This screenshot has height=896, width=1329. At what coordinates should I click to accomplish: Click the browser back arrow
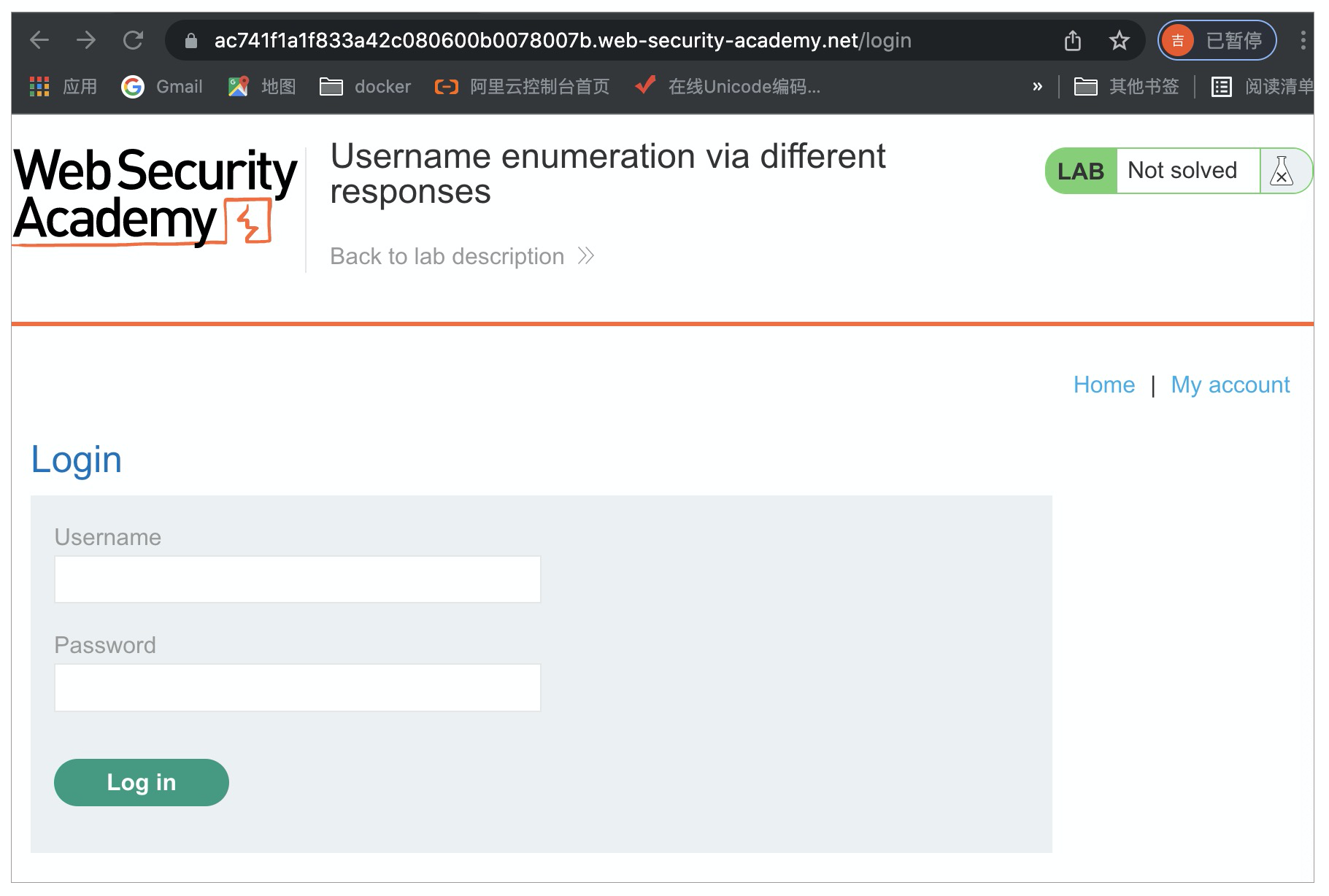pyautogui.click(x=39, y=40)
